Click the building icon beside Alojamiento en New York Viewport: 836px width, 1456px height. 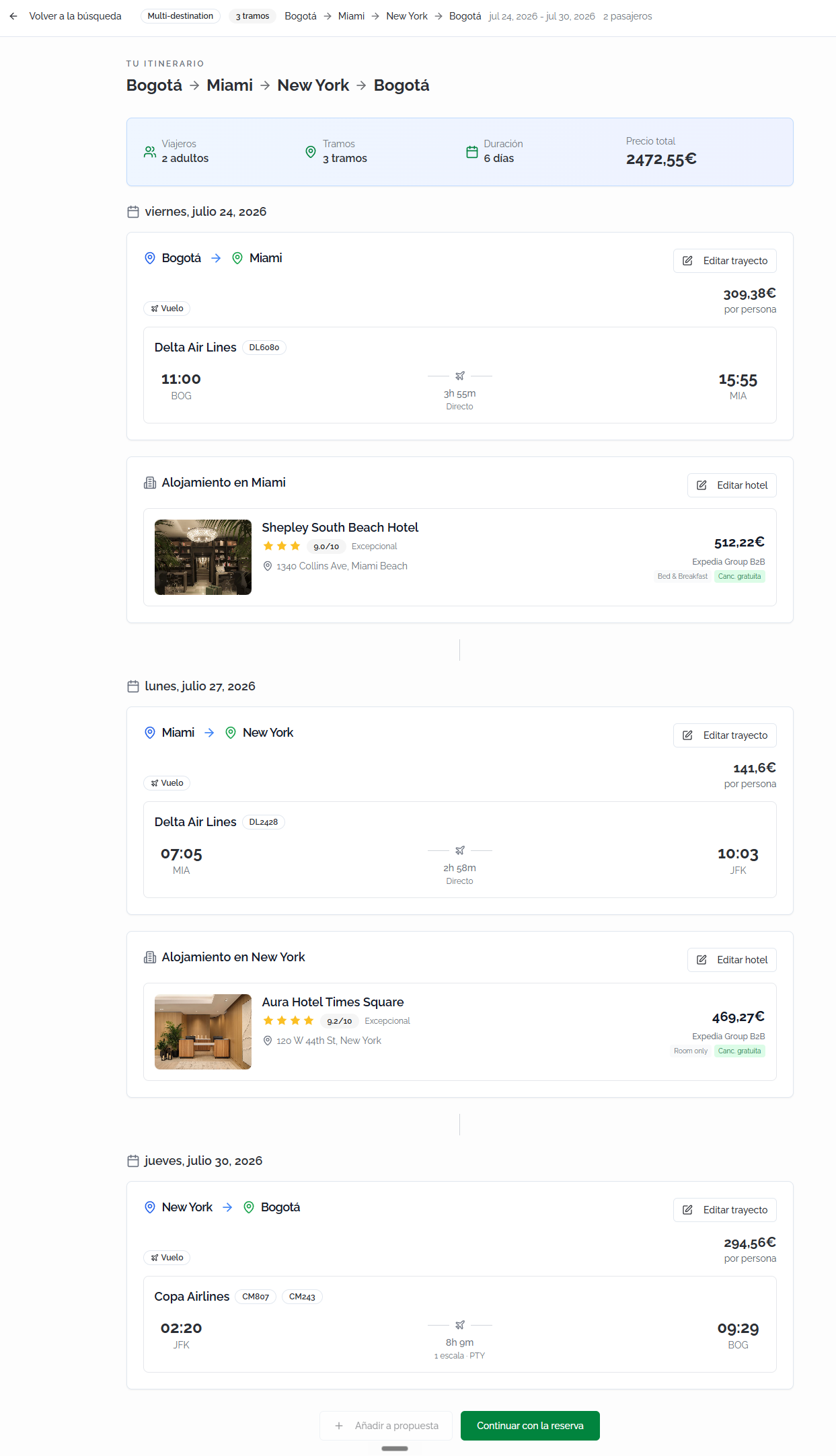coord(150,957)
